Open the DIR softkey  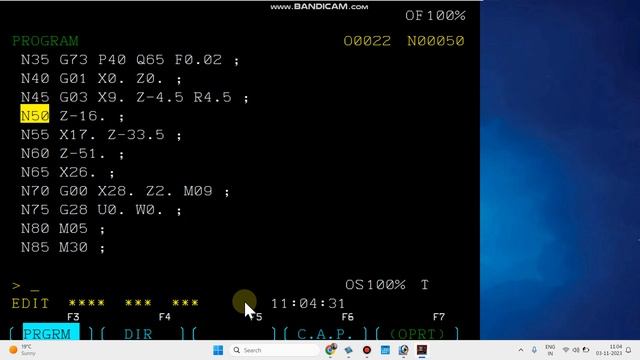138,333
